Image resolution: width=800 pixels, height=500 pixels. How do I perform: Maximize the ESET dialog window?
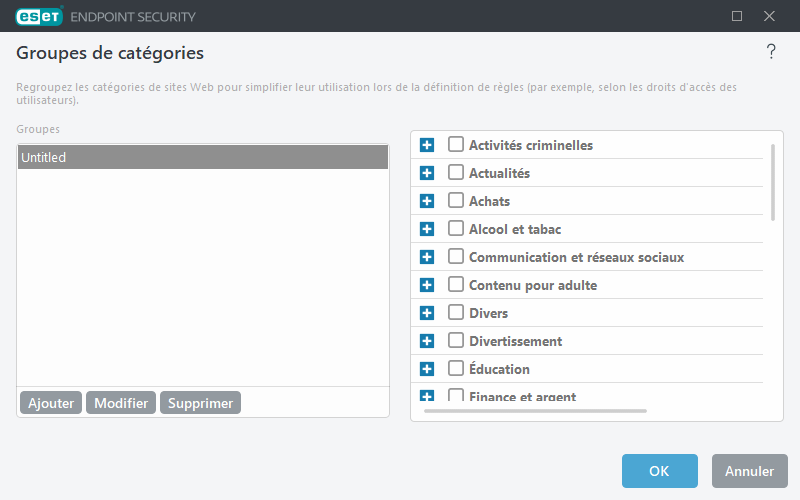[x=737, y=16]
